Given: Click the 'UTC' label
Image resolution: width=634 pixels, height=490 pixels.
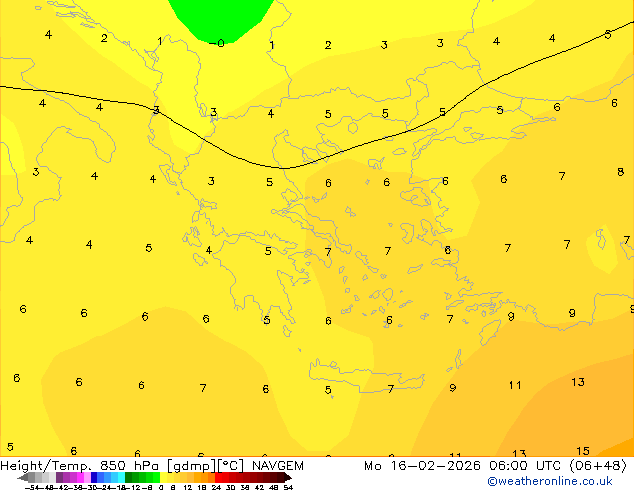Looking at the screenshot, I should (x=548, y=466).
